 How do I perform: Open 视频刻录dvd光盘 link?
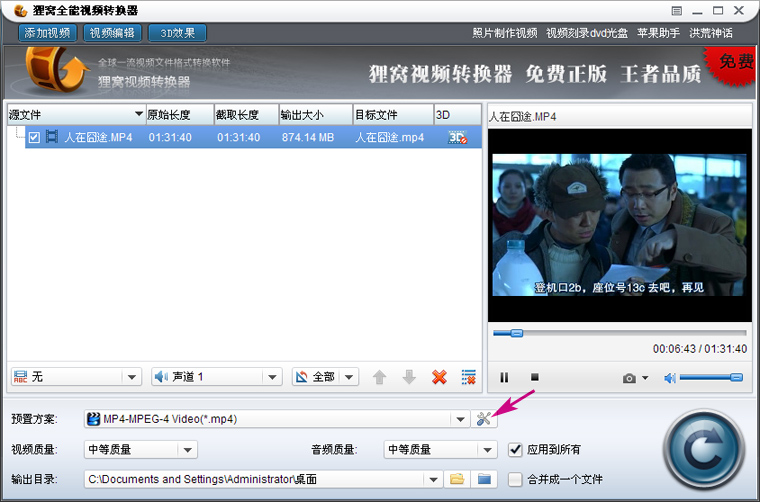(587, 33)
